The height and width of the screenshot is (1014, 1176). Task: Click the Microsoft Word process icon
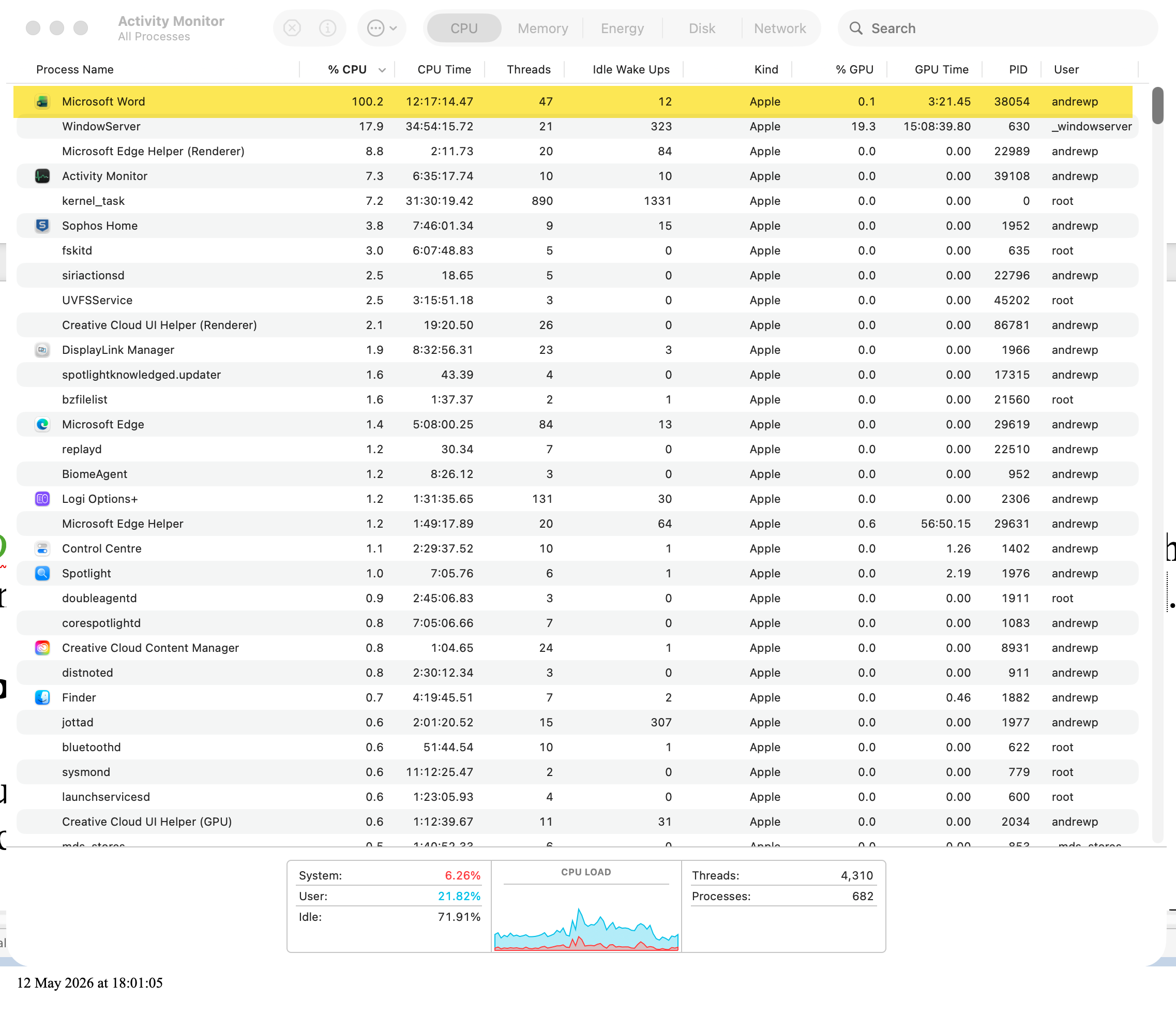[x=42, y=101]
